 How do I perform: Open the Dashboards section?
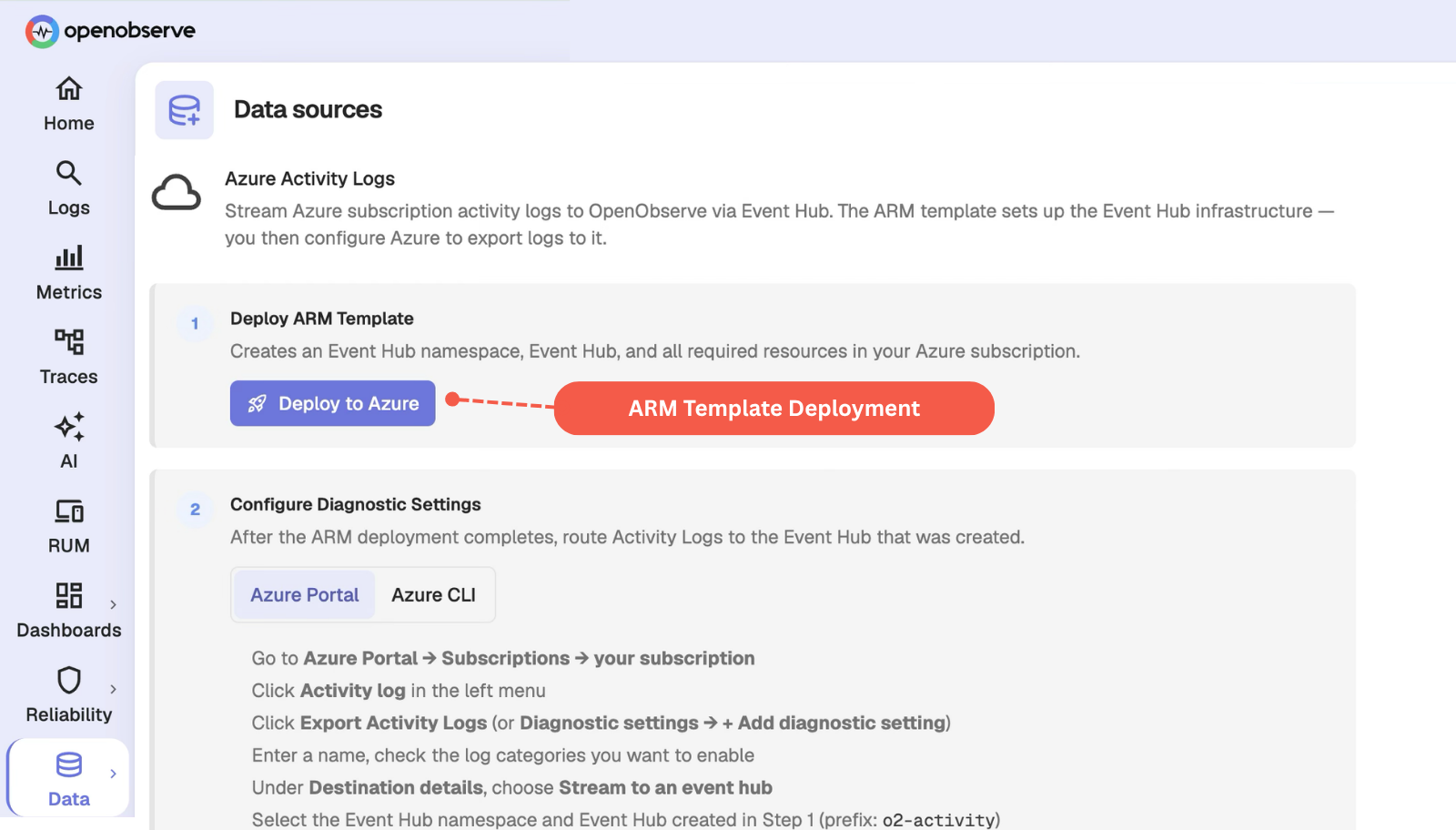(69, 612)
